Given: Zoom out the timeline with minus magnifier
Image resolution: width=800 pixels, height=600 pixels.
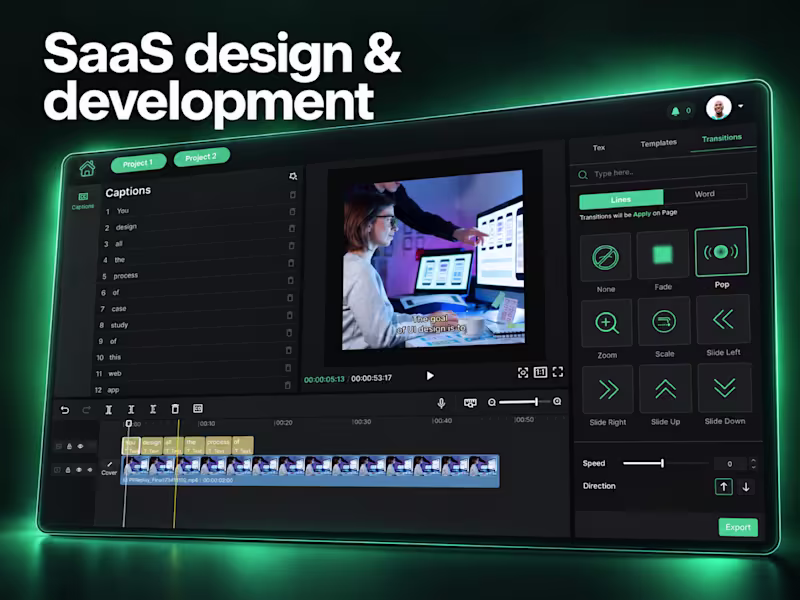Looking at the screenshot, I should click(492, 403).
